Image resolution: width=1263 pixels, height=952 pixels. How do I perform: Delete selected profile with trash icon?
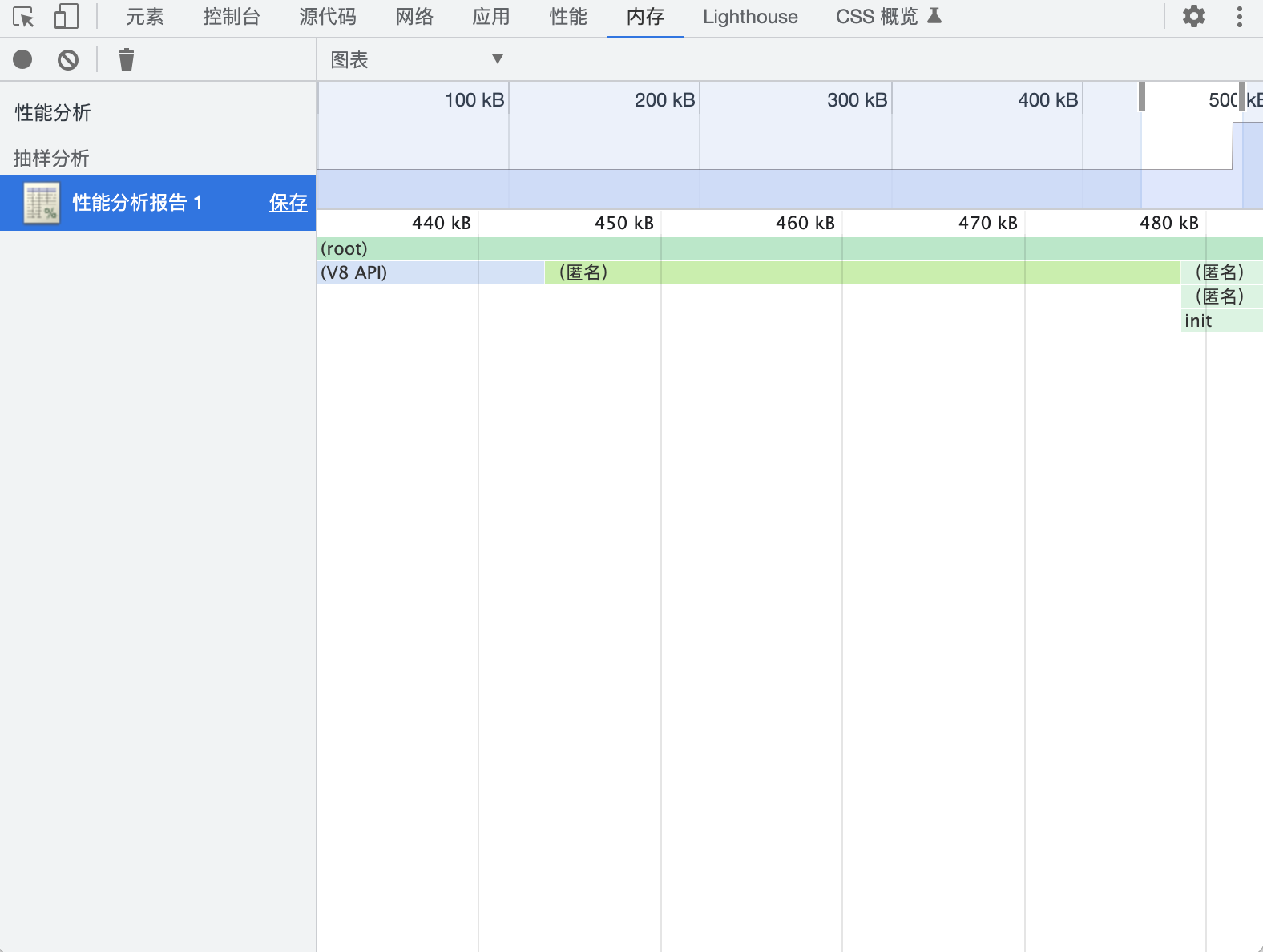(x=127, y=59)
